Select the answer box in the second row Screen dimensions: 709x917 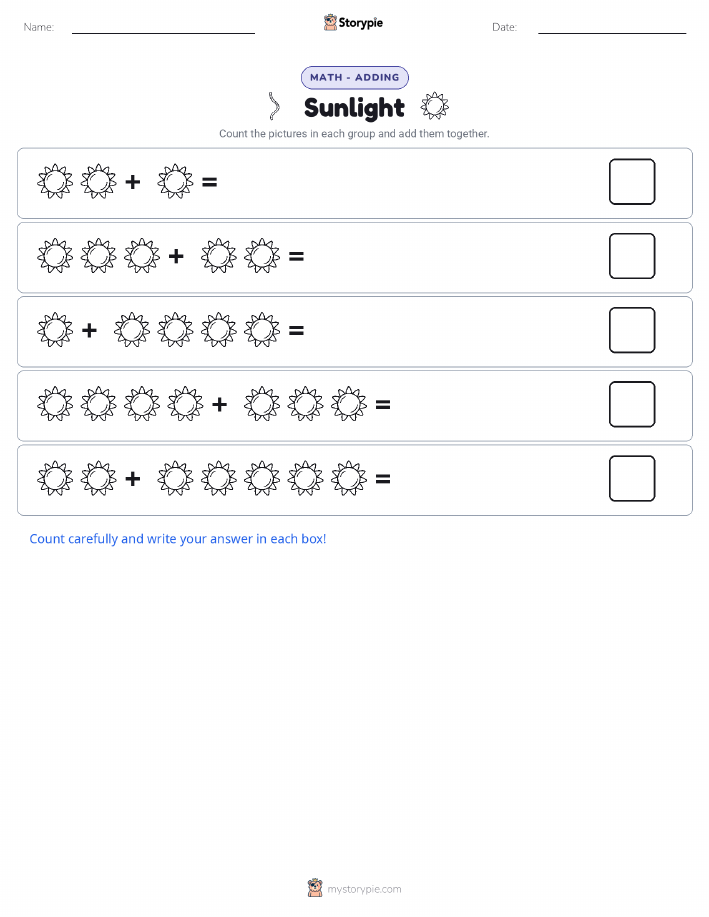632,256
